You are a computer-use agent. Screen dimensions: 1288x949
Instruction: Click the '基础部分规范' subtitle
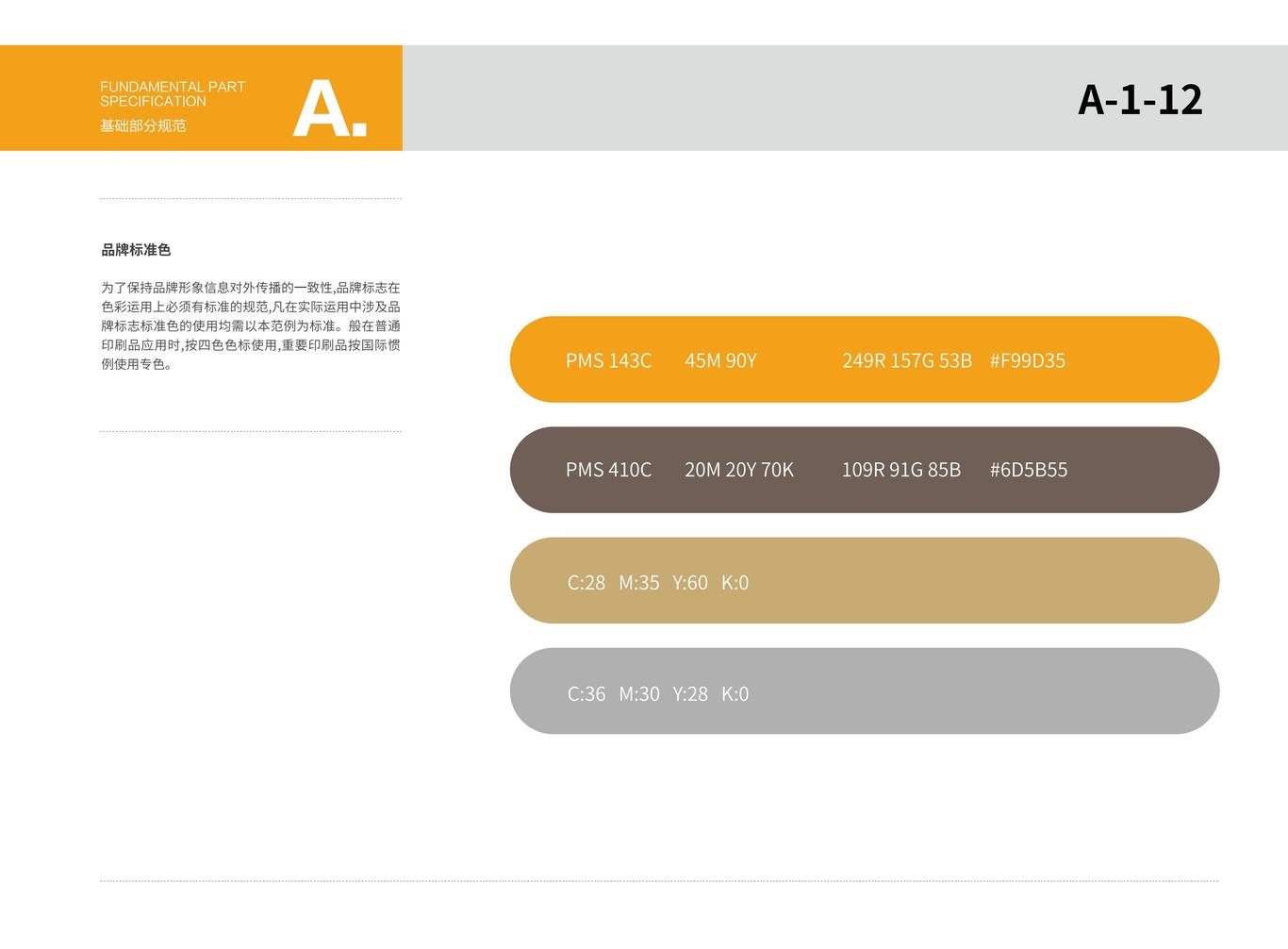tap(143, 125)
